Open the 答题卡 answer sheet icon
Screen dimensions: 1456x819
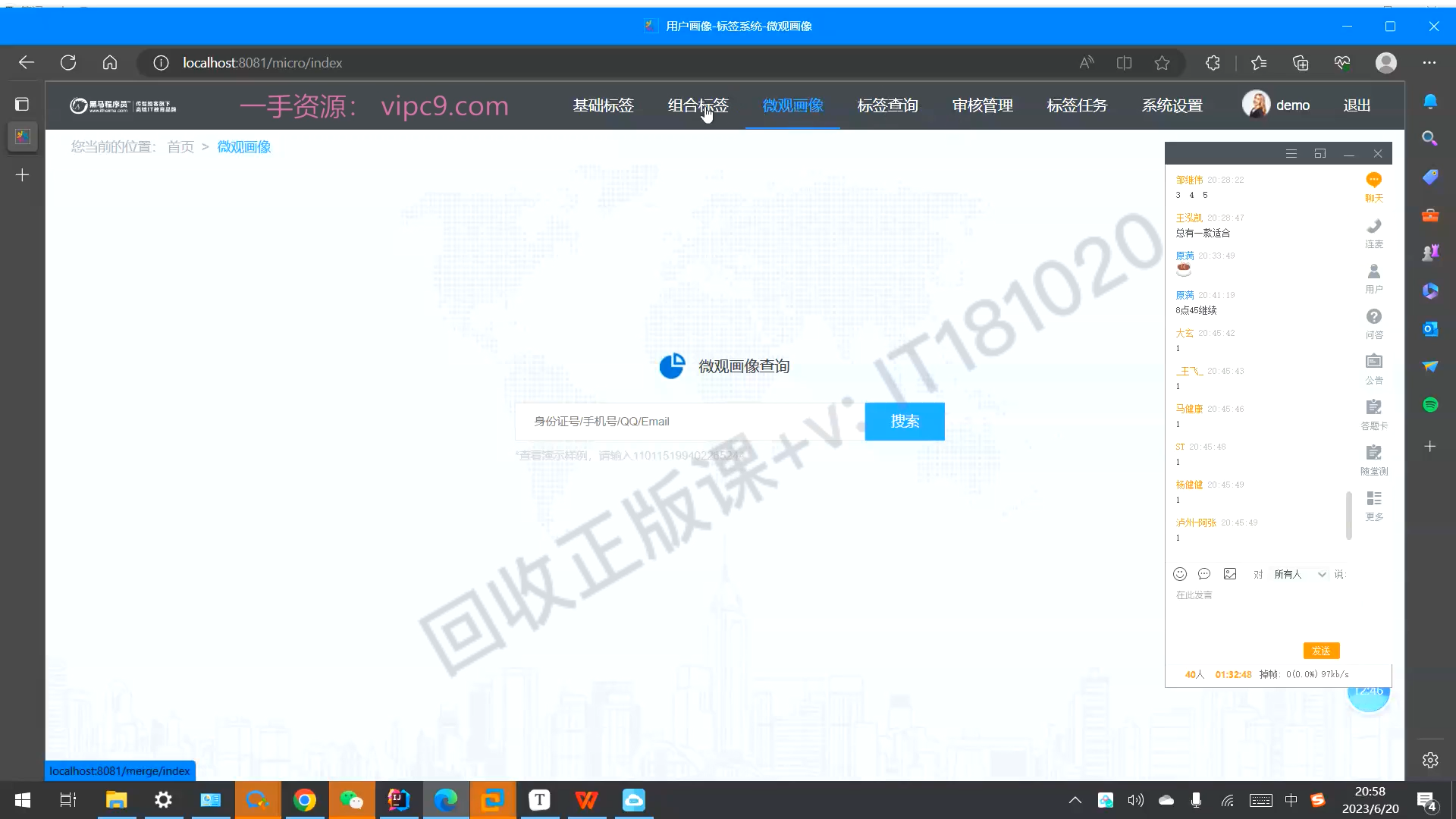[1373, 407]
